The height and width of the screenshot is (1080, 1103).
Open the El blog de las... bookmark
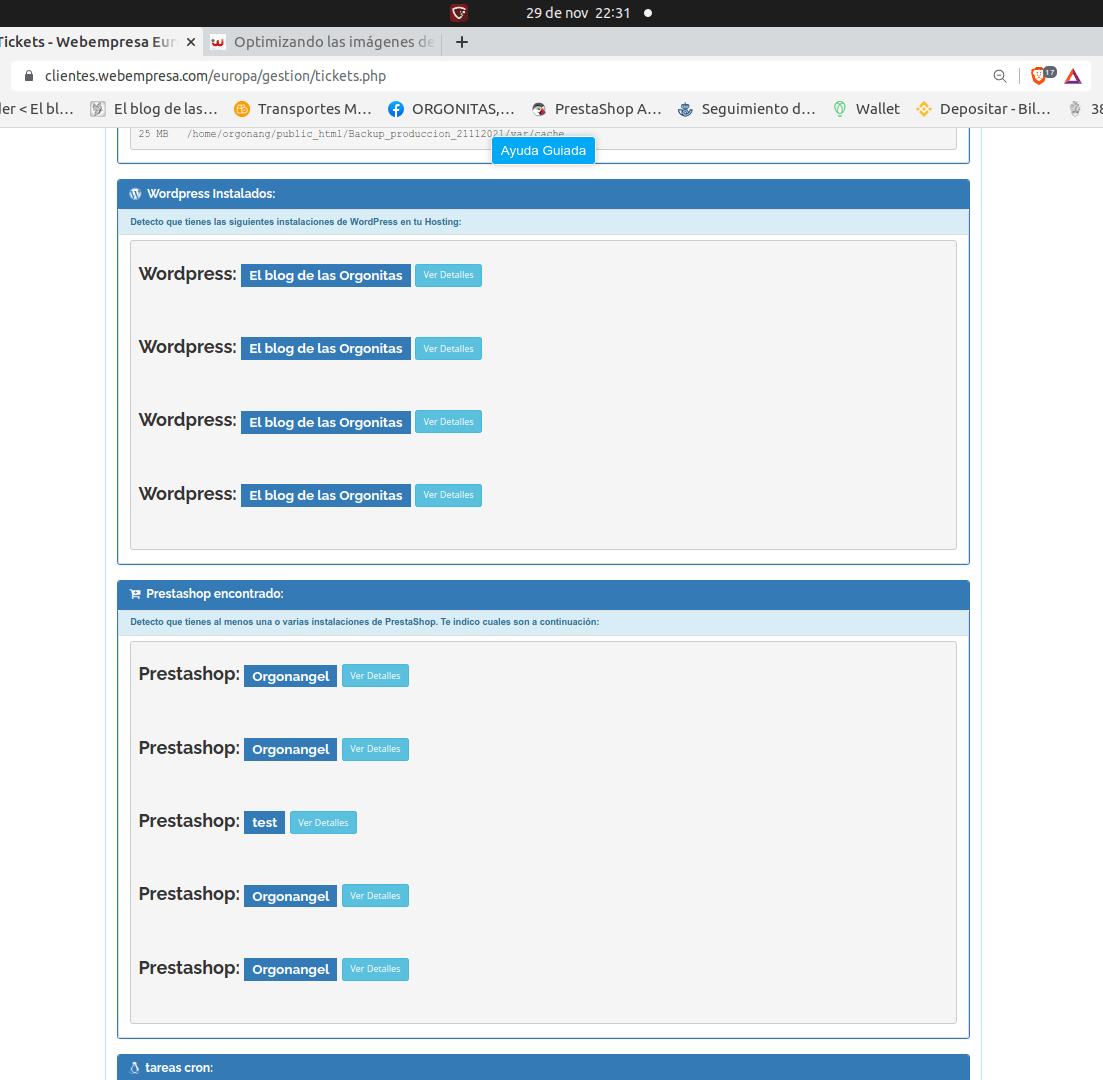(x=154, y=109)
